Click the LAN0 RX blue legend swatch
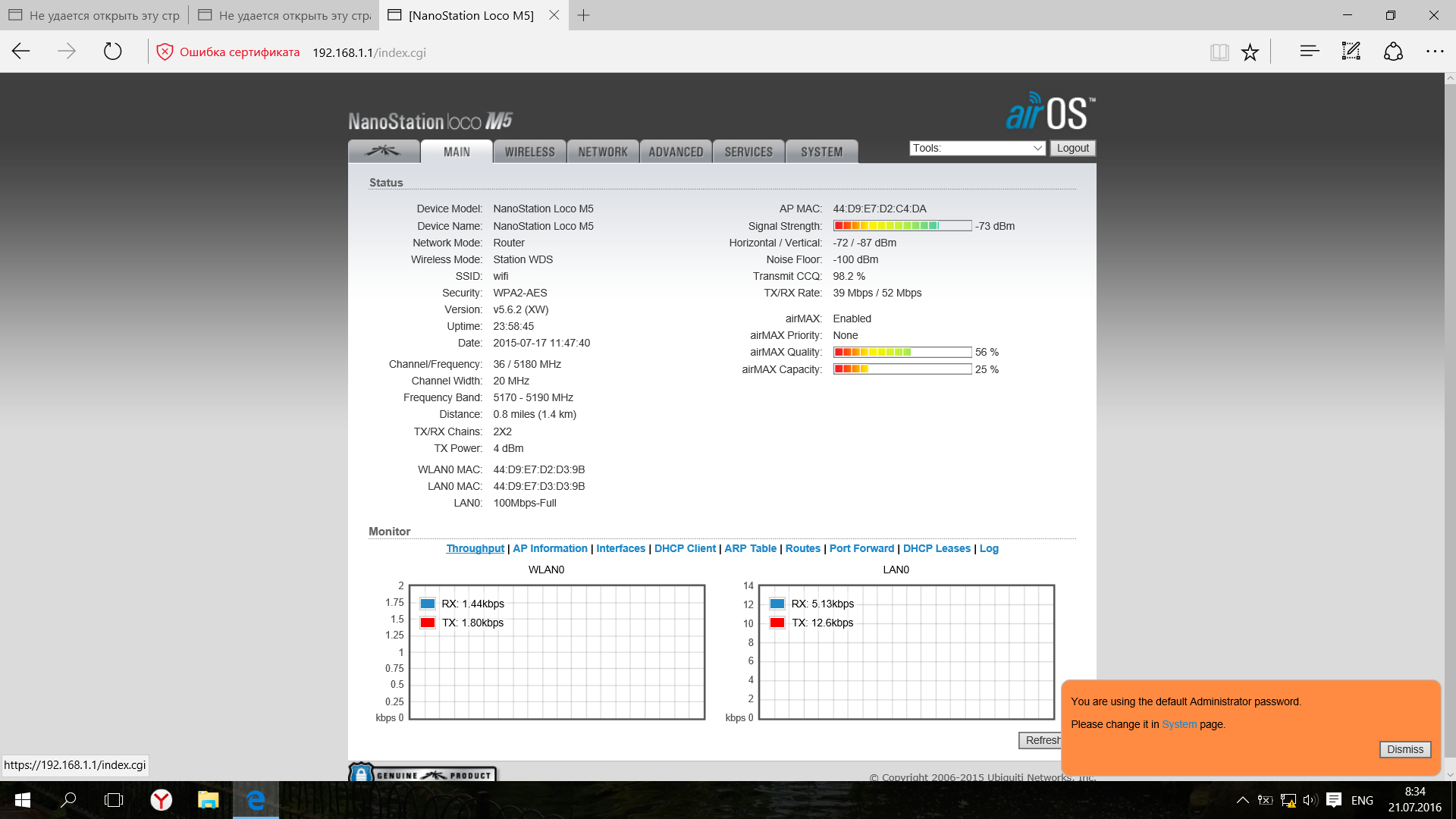 [x=777, y=604]
